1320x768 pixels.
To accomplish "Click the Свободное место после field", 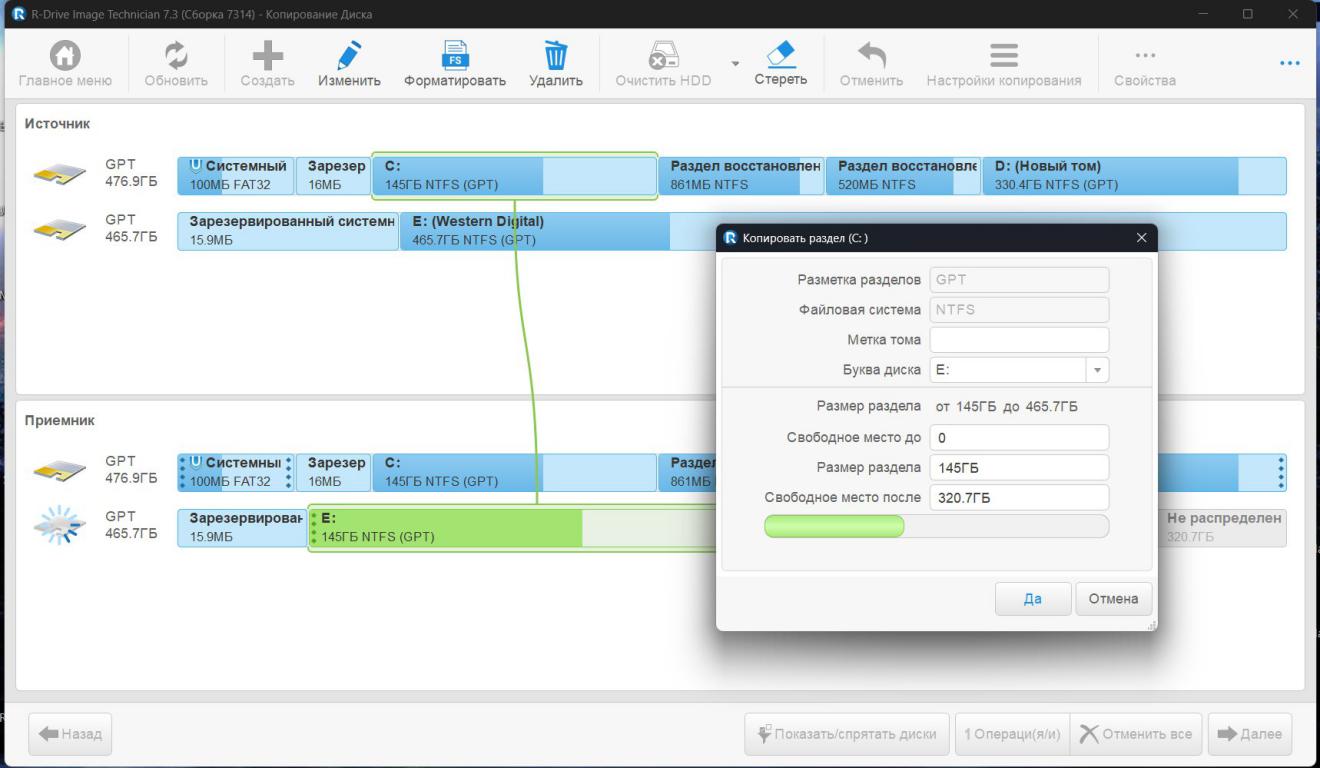I will 1018,498.
